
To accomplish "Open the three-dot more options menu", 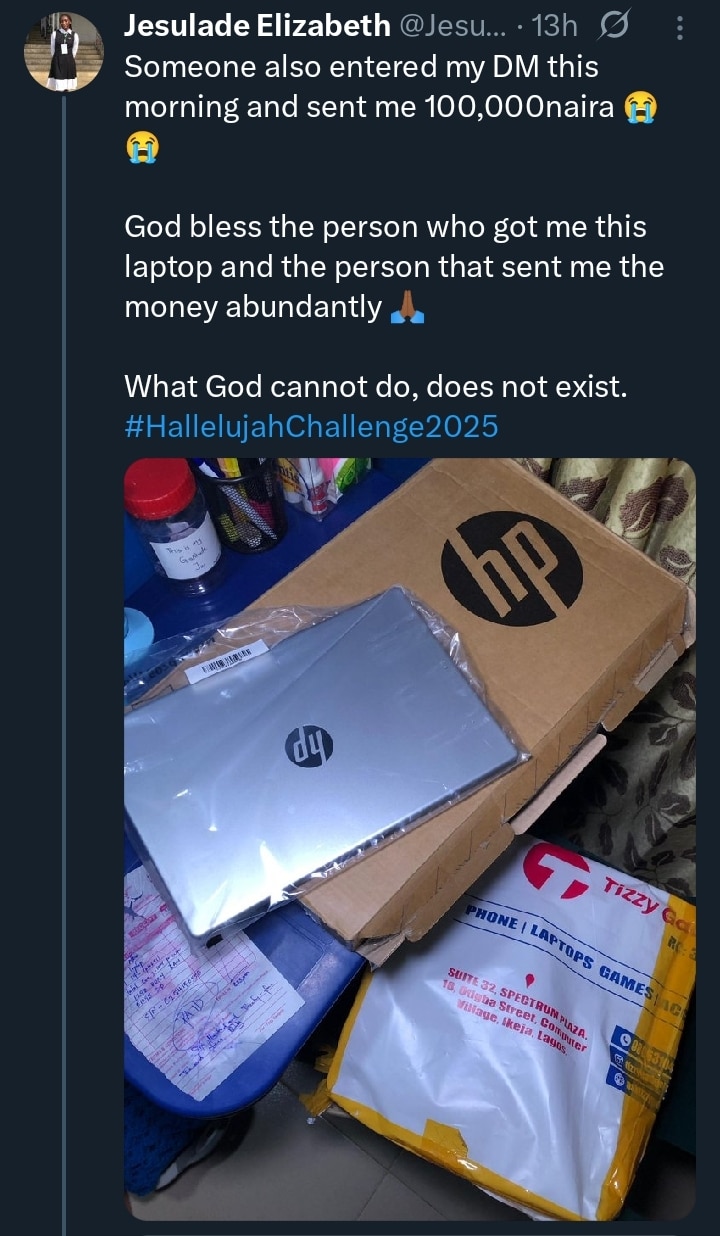I will pyautogui.click(x=680, y=29).
